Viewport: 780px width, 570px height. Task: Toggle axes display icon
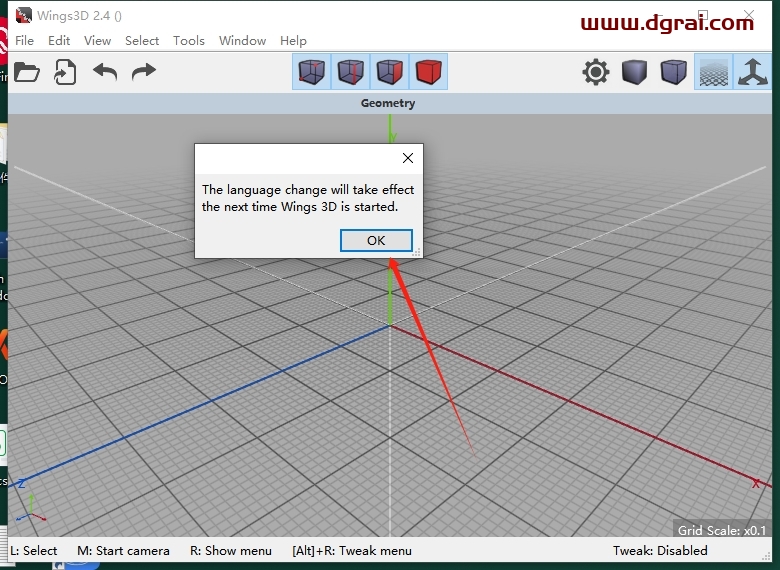(x=752, y=72)
